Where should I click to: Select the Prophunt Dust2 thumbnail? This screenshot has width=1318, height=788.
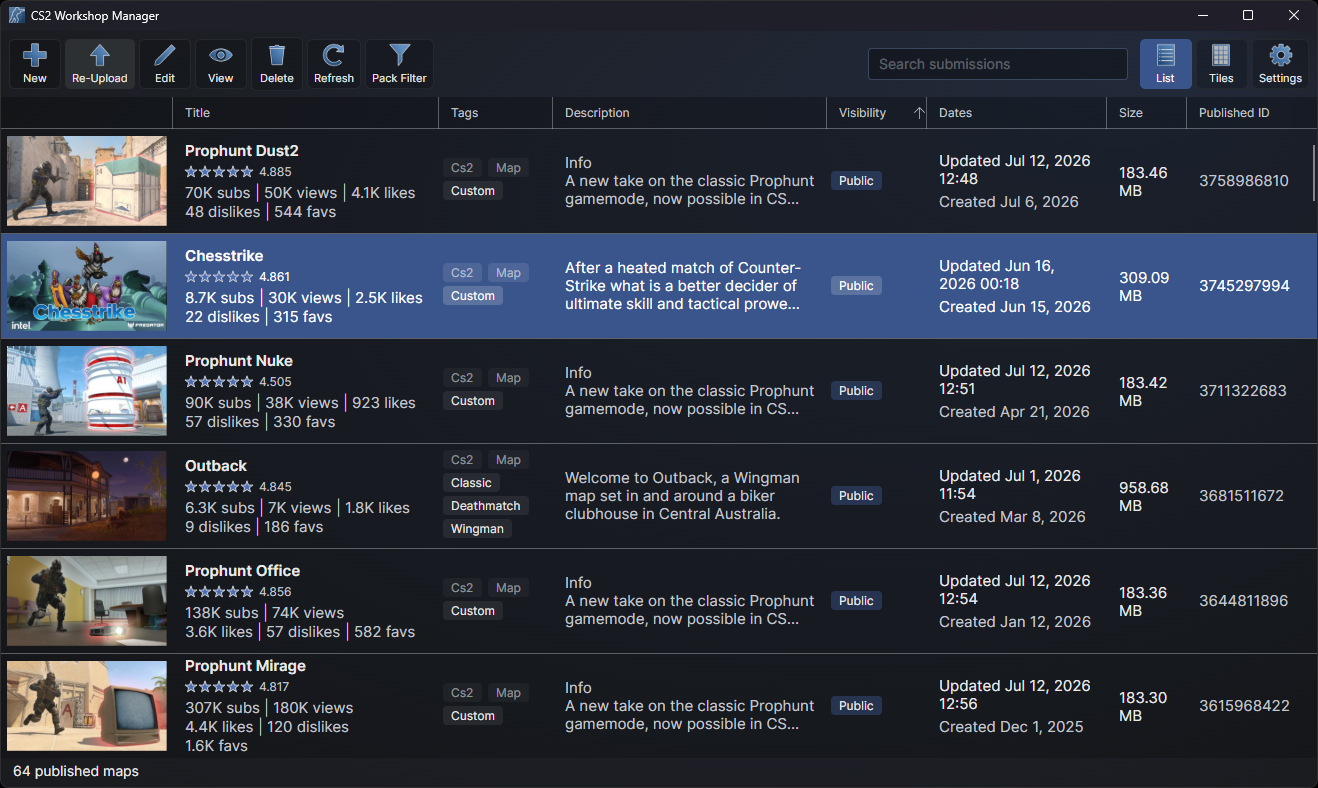click(x=87, y=181)
